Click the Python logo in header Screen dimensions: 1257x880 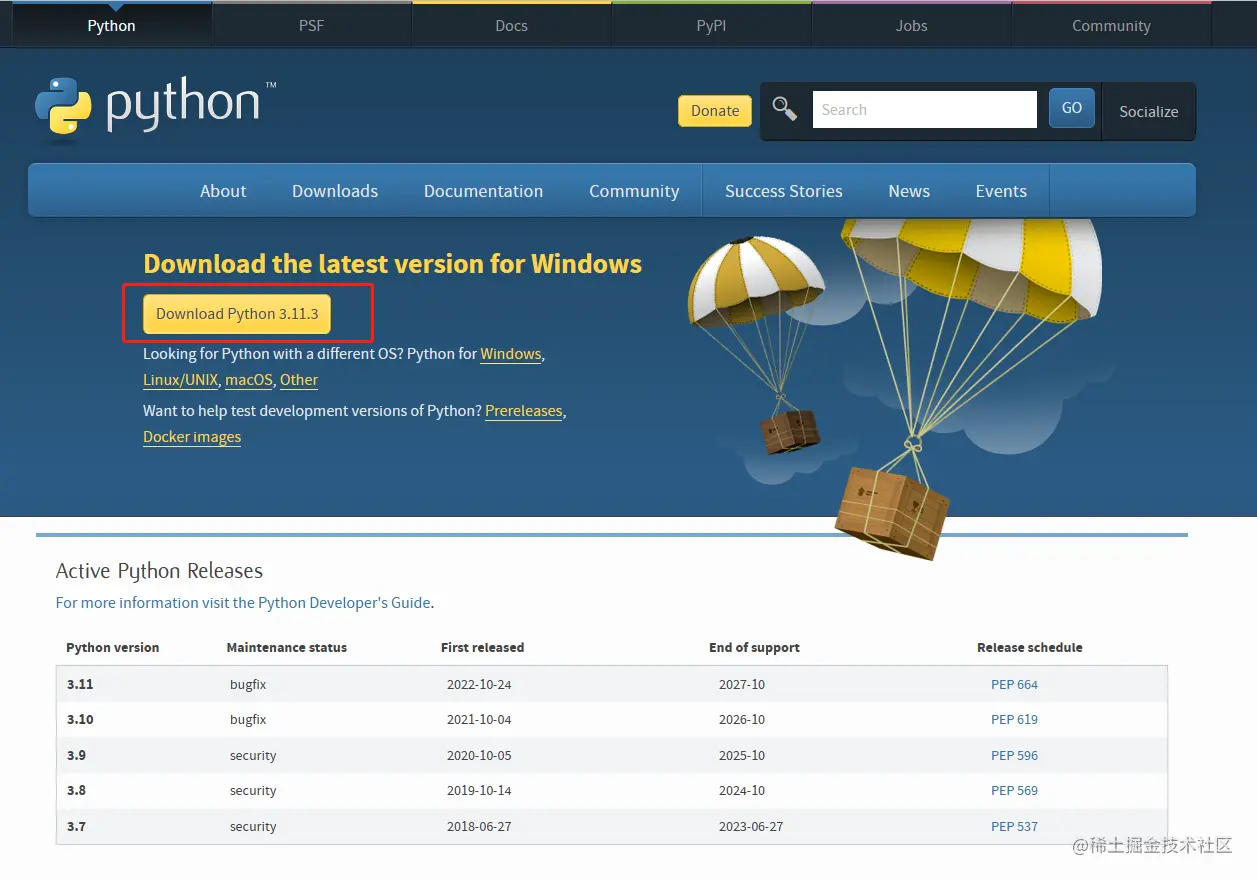point(155,108)
